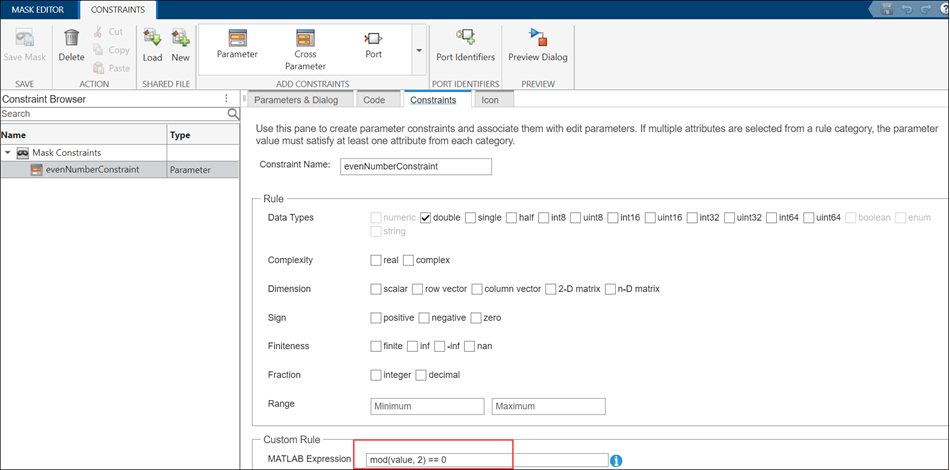This screenshot has width=950, height=470.
Task: Check the int16 data type
Action: tap(613, 217)
